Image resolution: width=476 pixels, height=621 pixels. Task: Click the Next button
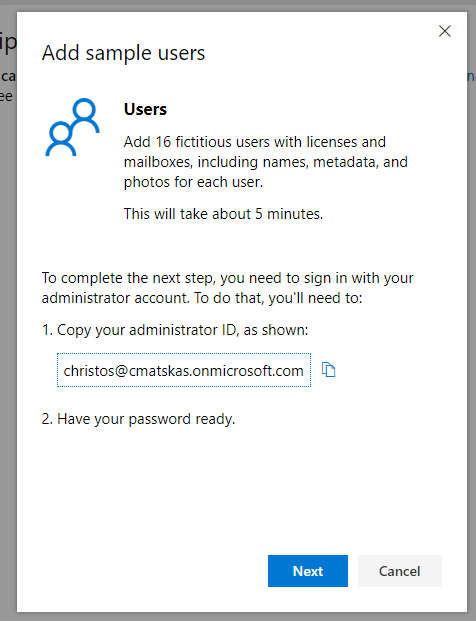pyautogui.click(x=308, y=571)
